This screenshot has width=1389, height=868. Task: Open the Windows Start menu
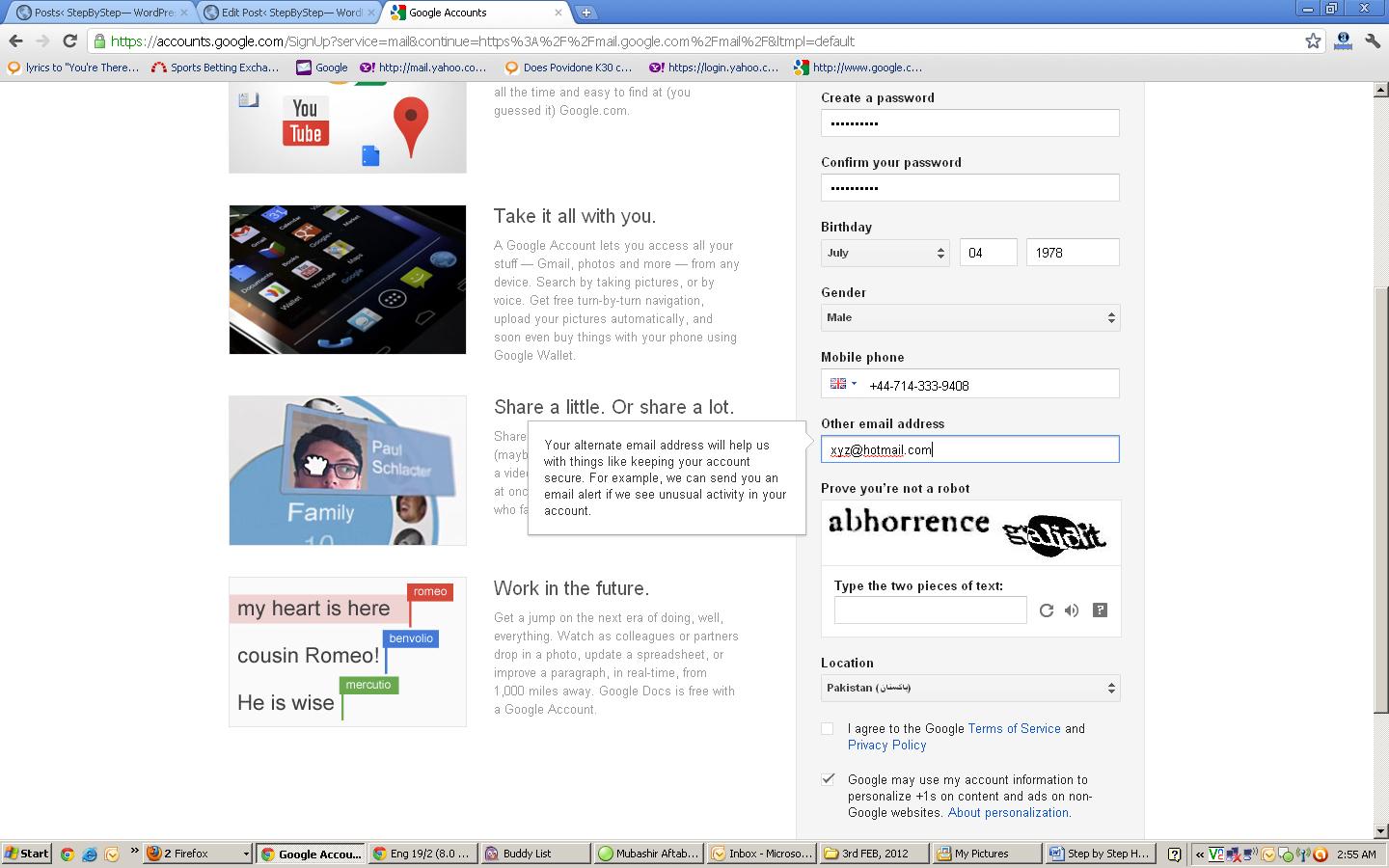click(x=27, y=854)
